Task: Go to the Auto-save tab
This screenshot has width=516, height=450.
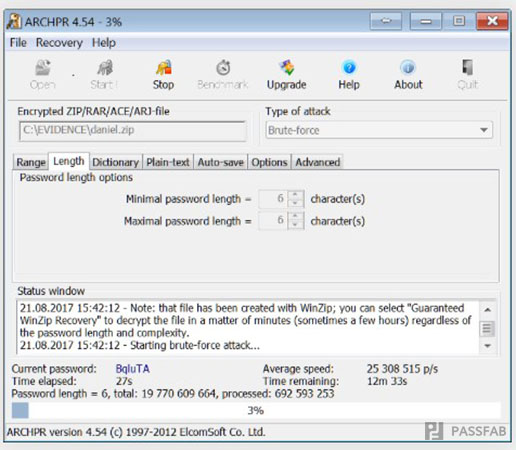Action: (x=221, y=162)
